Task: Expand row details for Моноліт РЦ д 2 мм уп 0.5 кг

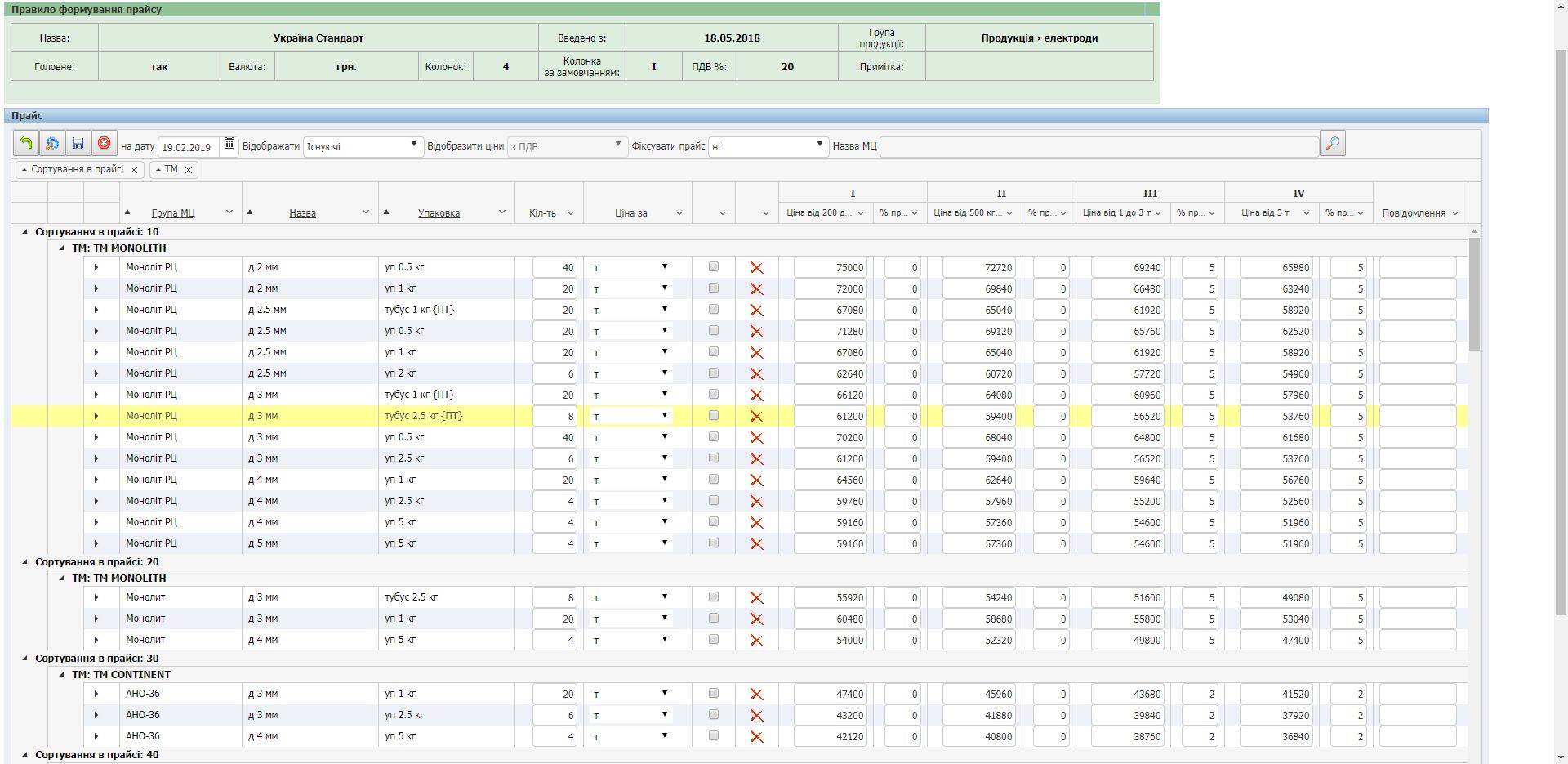Action: click(96, 267)
